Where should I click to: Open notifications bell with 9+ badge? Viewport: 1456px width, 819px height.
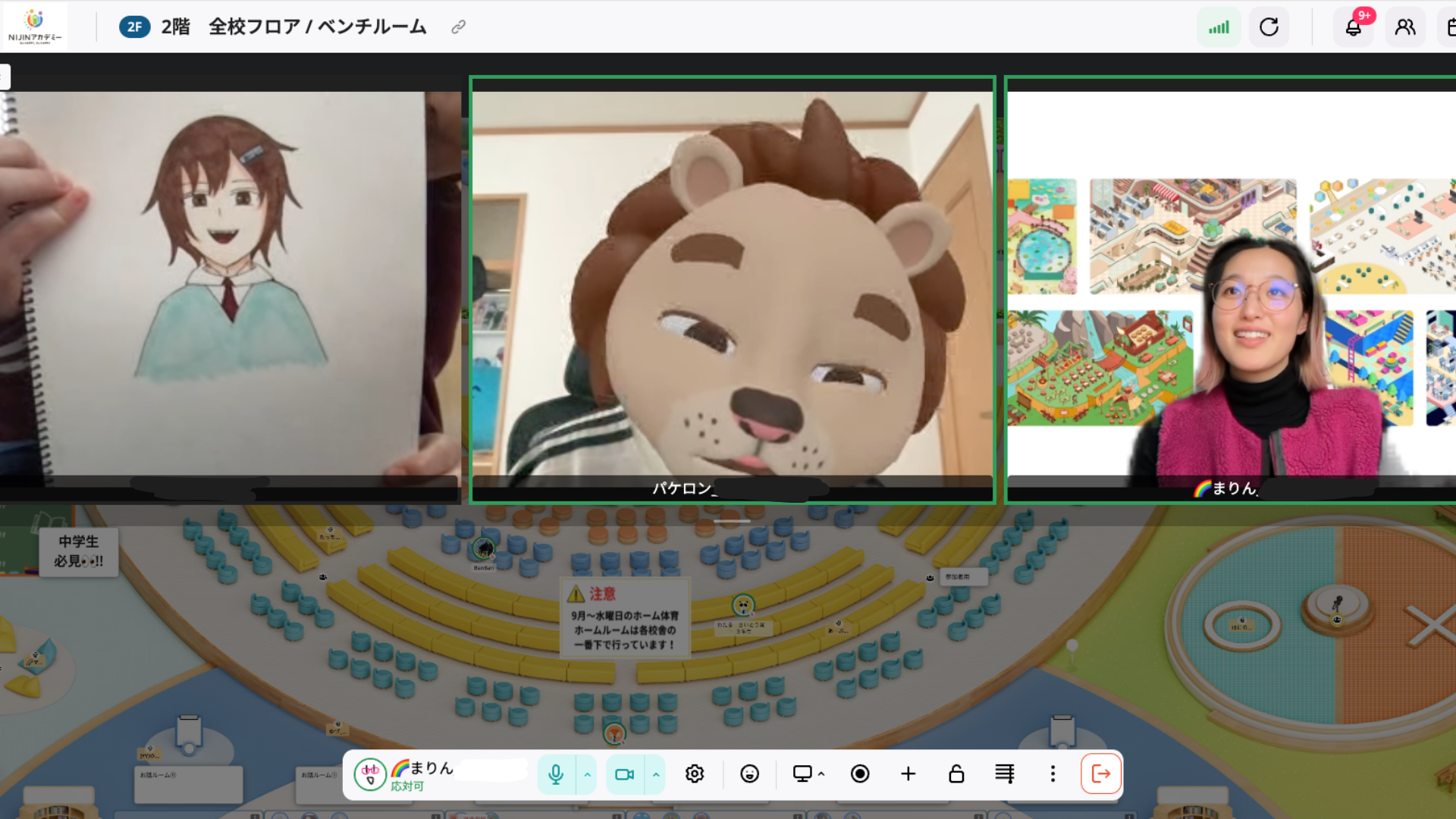pos(1354,27)
